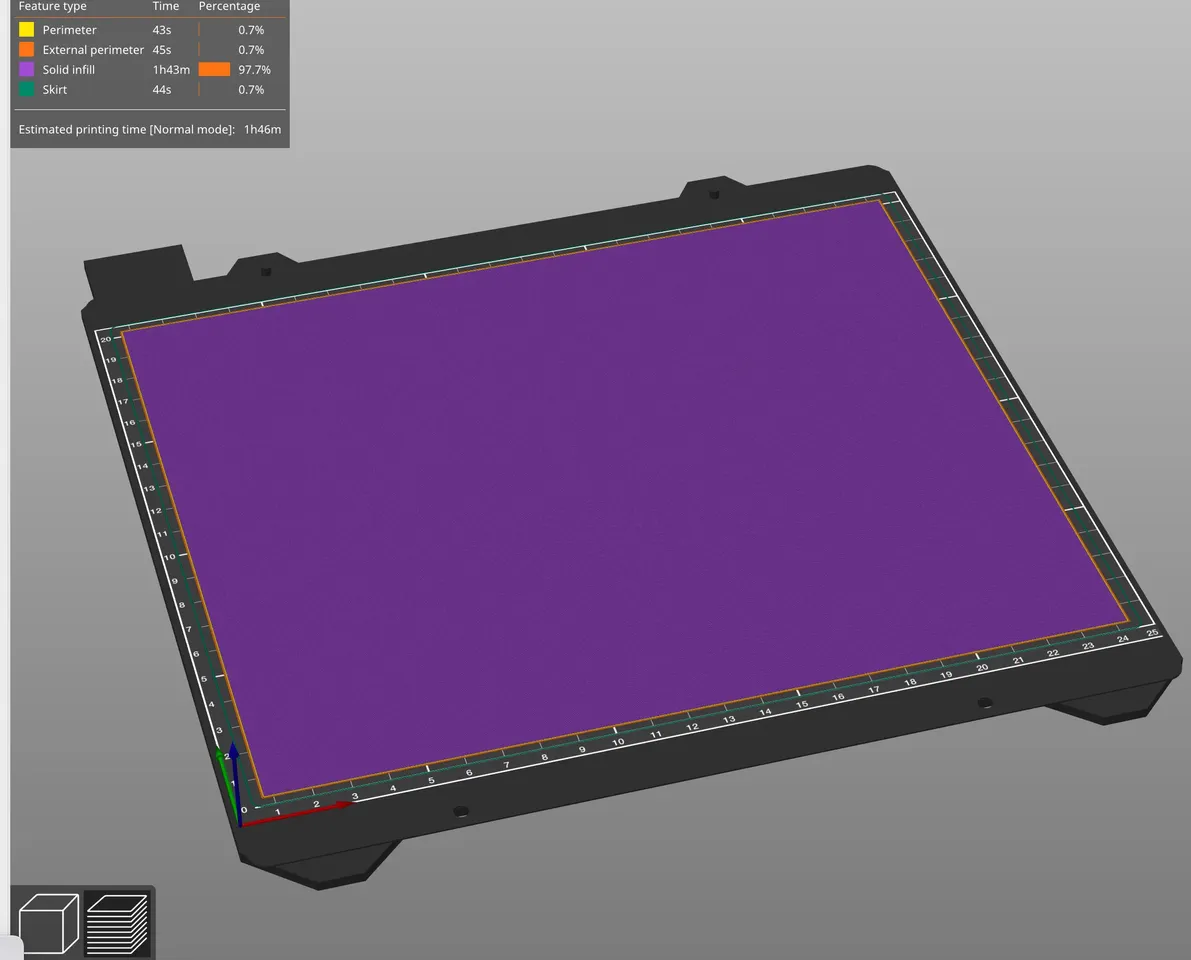
Task: Toggle the Skirt feature type in the legend
Action: click(x=27, y=89)
